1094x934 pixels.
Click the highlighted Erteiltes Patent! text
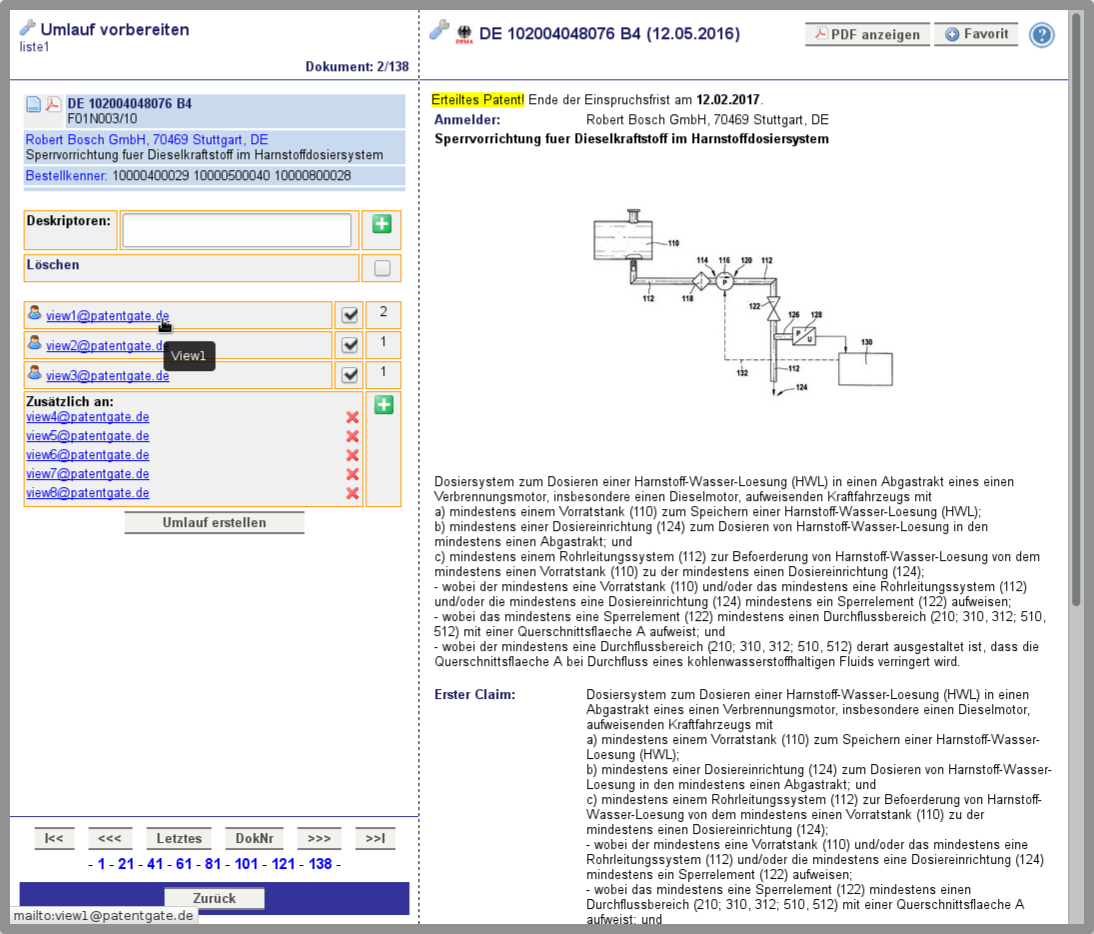[478, 100]
